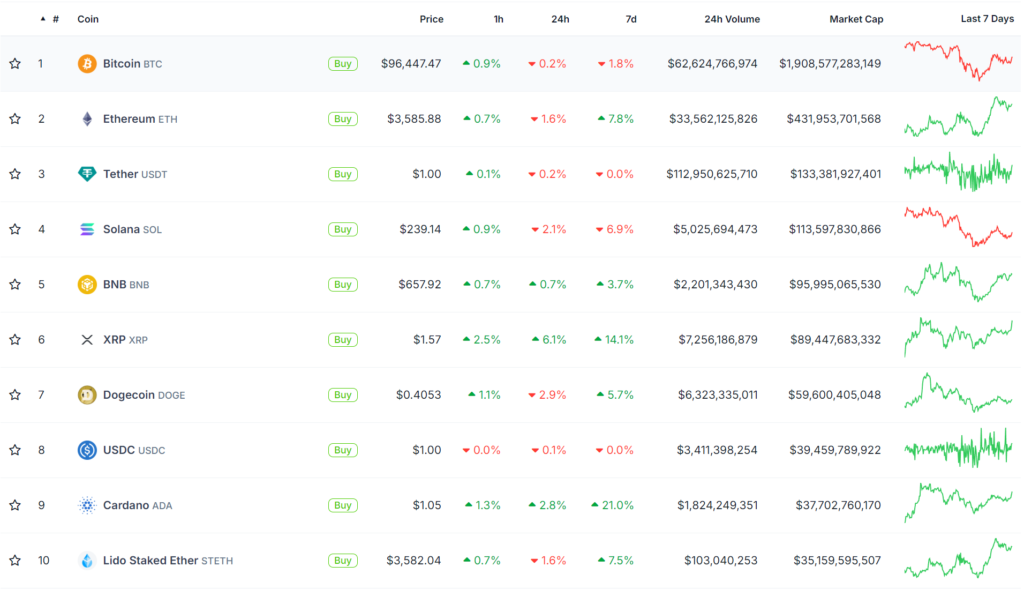Open the Lido Staked Ether coin link
Screen dimensions: 1024x589
click(150, 561)
